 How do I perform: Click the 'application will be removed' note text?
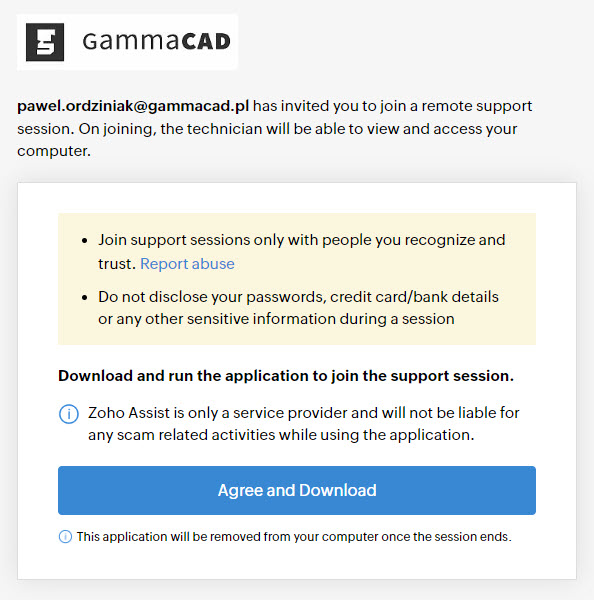[x=294, y=536]
